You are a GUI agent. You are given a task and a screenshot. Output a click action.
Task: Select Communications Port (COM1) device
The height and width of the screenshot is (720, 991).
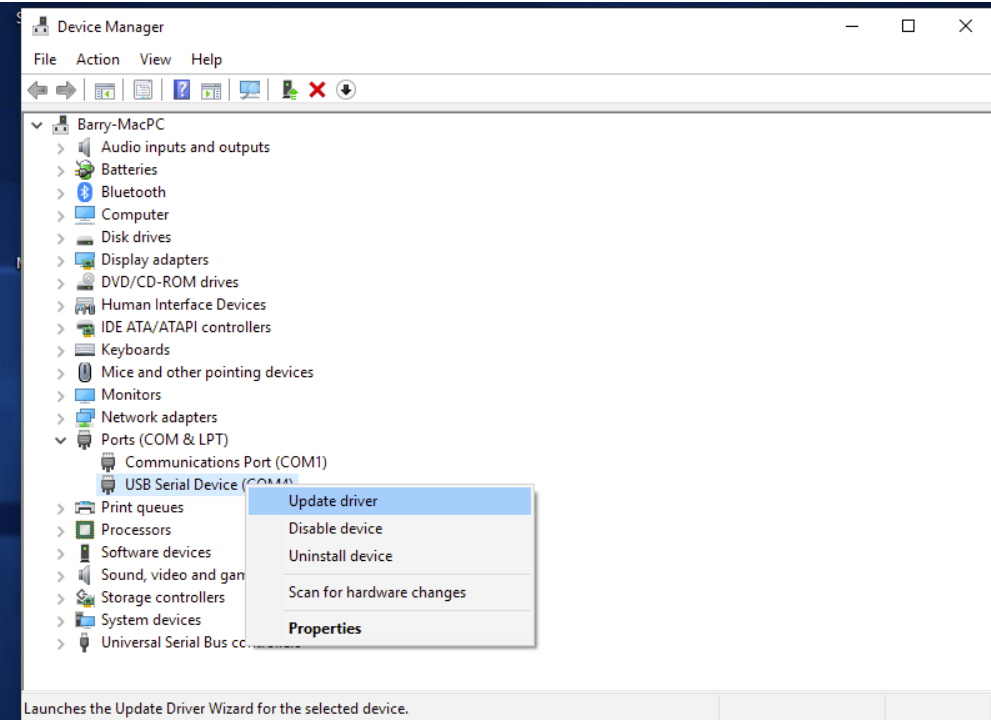225,462
